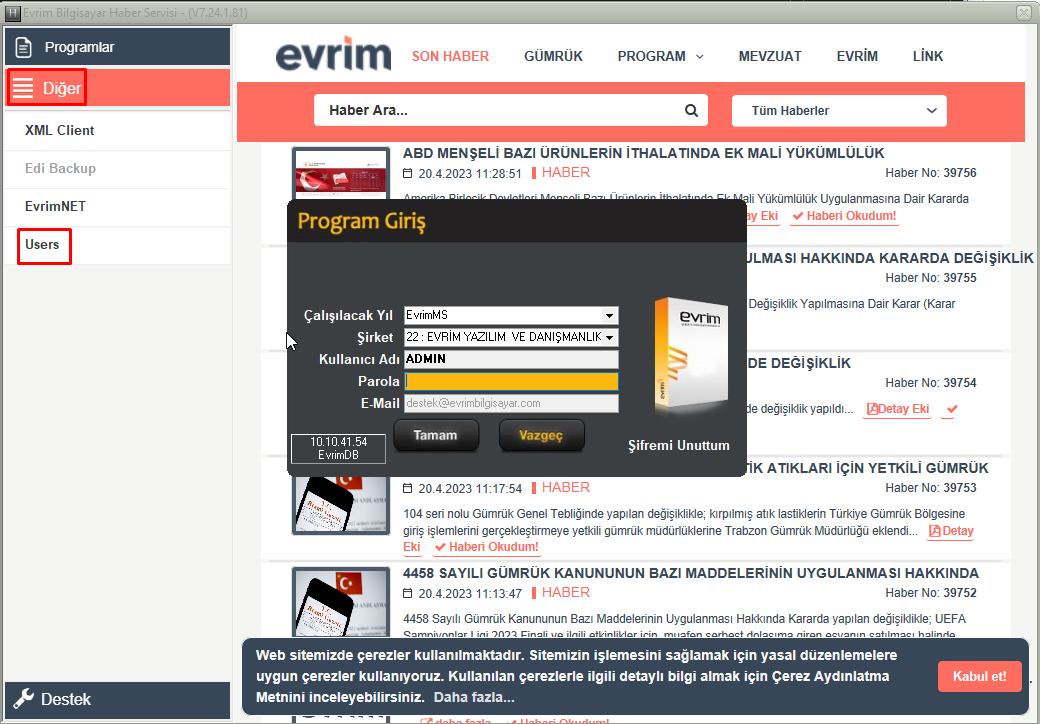Go to SON HABER section
The image size is (1040, 724).
click(x=450, y=56)
